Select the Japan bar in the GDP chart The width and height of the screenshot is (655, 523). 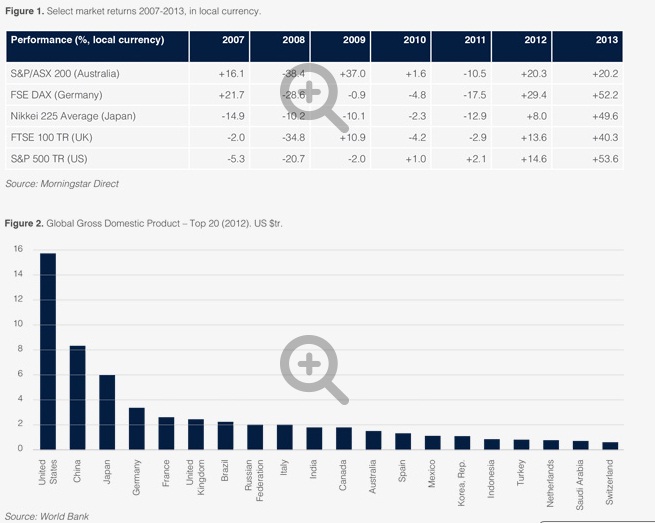[107, 411]
